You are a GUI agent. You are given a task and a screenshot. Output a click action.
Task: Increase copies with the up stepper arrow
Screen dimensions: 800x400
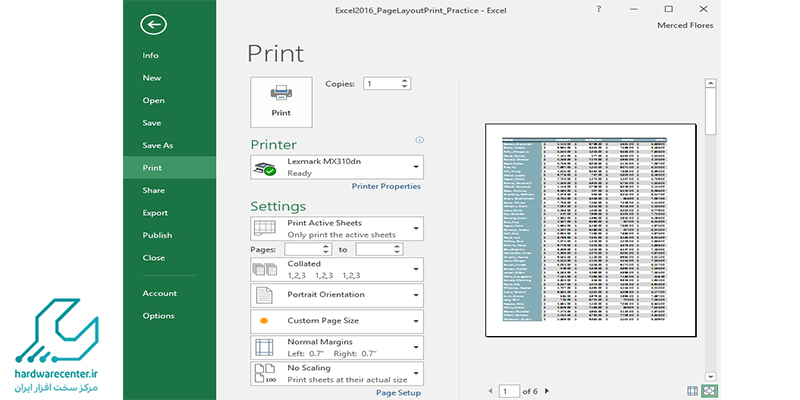(x=405, y=81)
